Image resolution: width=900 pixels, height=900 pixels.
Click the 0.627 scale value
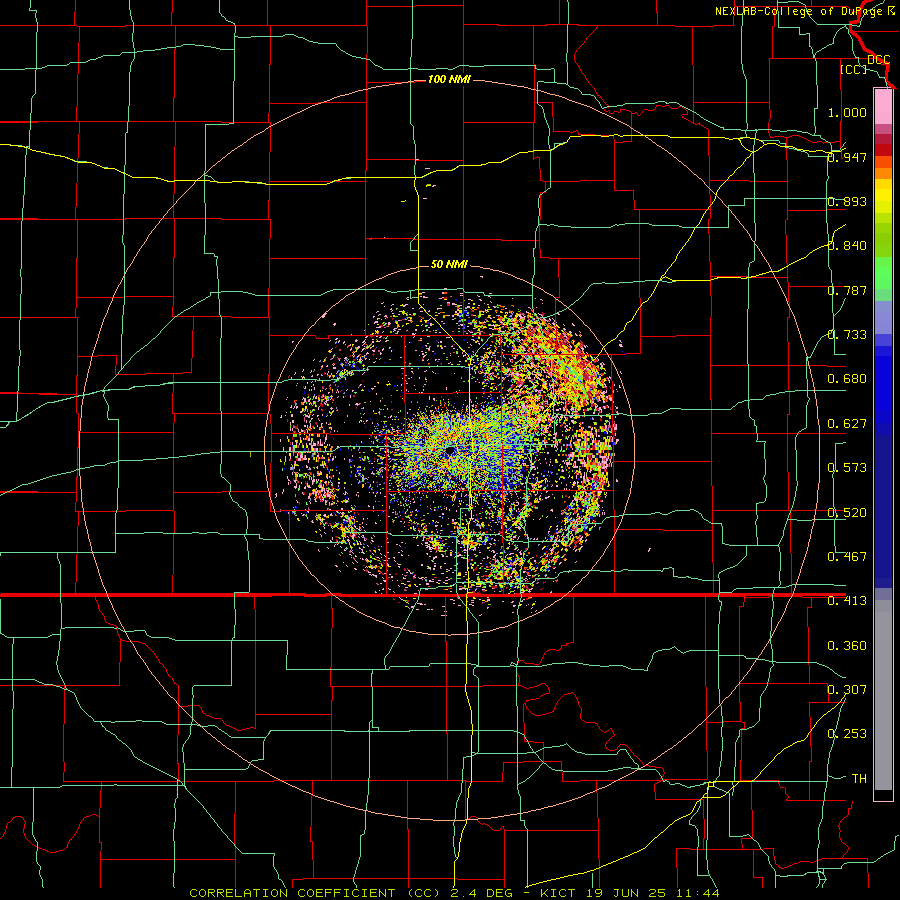pyautogui.click(x=847, y=424)
